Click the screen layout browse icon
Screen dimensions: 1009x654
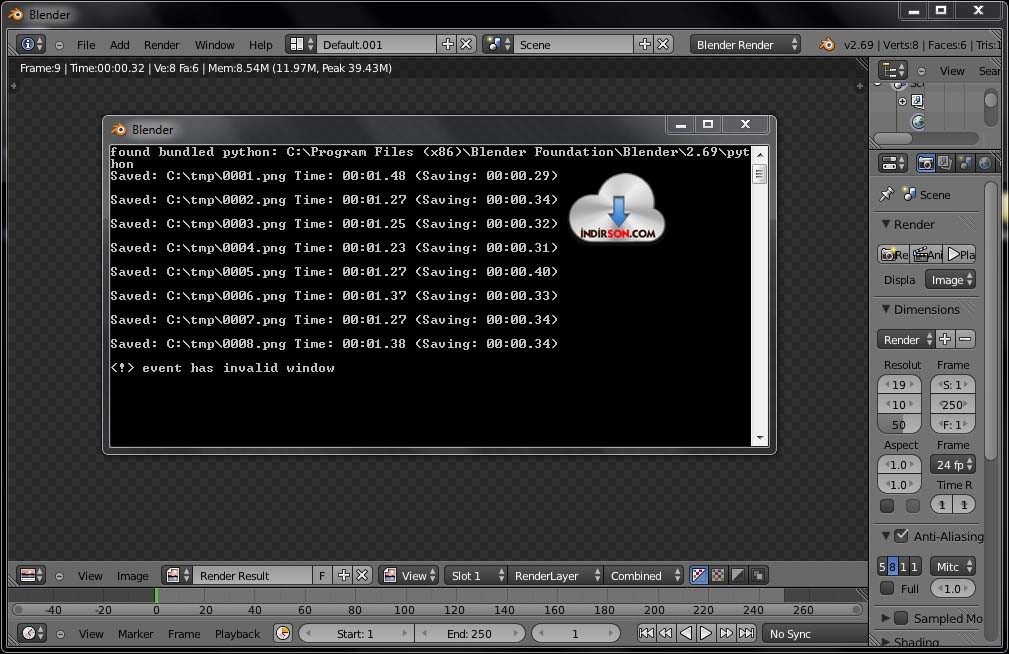301,44
